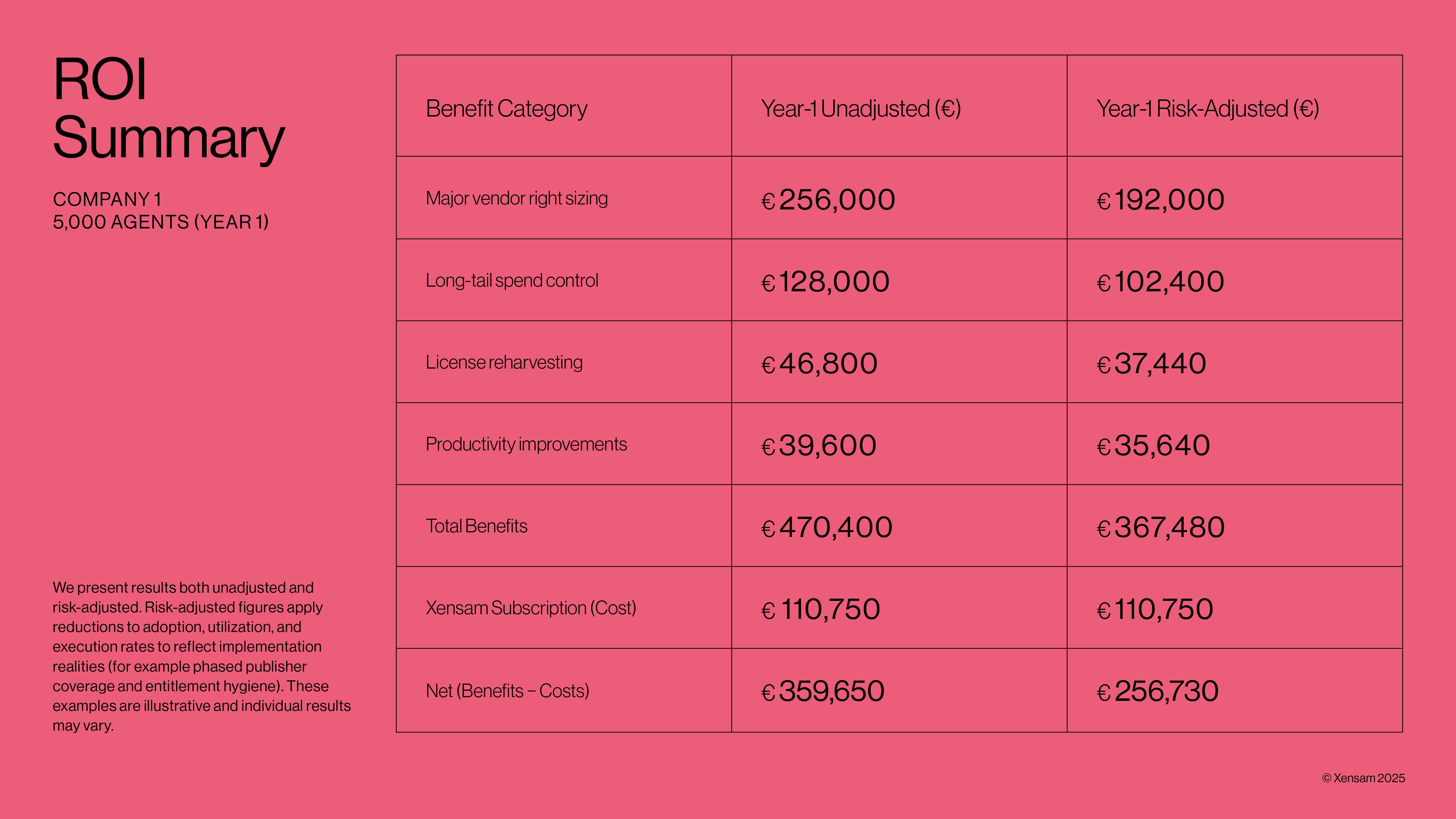
Task: Click the €256,000 unadjusted value
Action: click(828, 200)
